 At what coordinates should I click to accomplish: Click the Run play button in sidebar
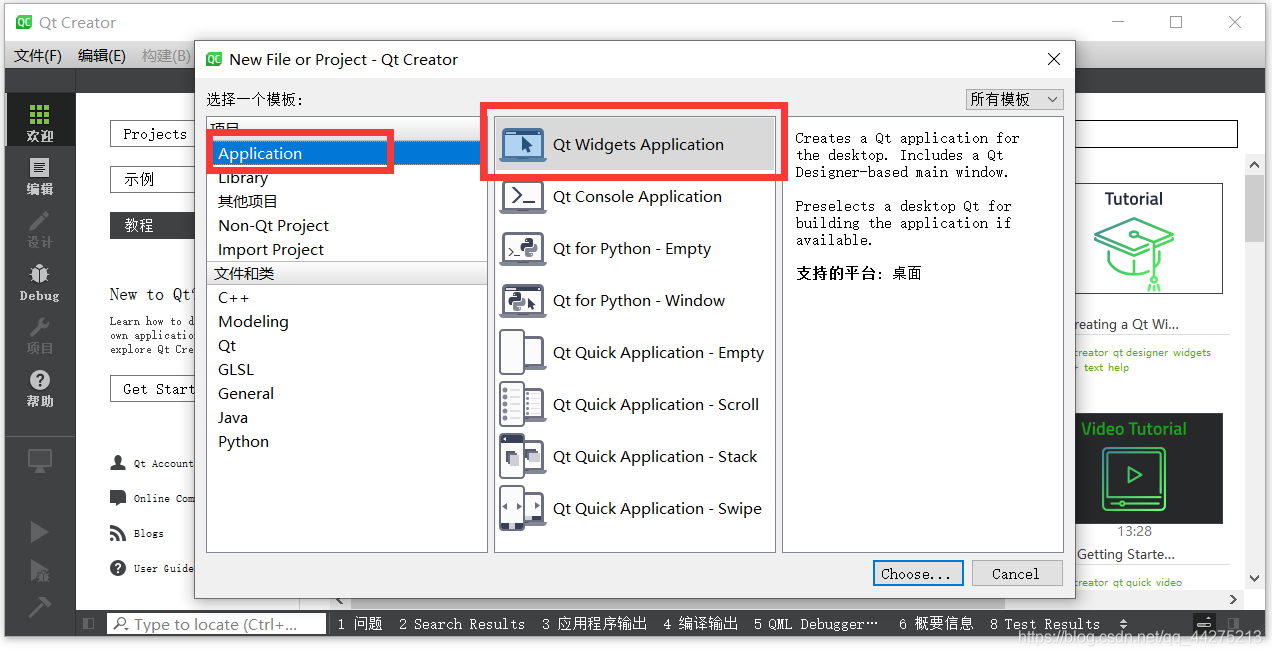40,531
